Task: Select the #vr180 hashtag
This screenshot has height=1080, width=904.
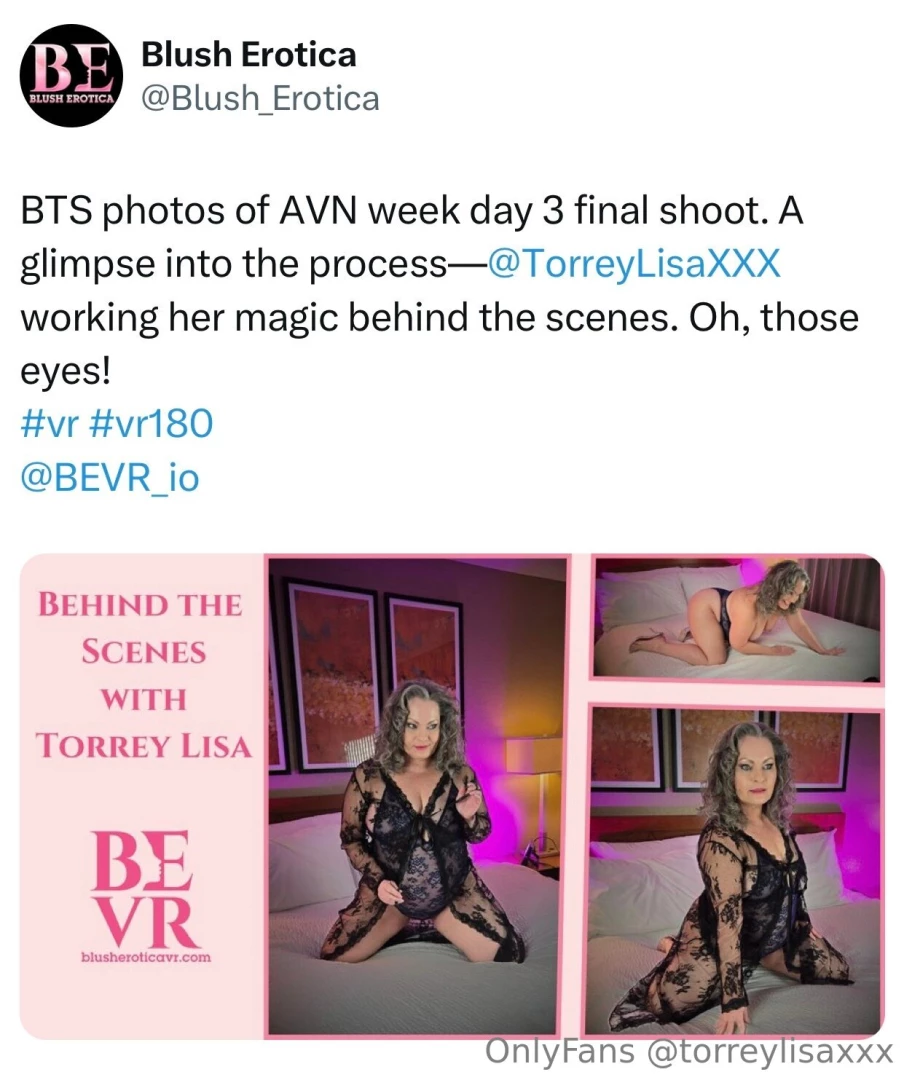Action: [152, 423]
